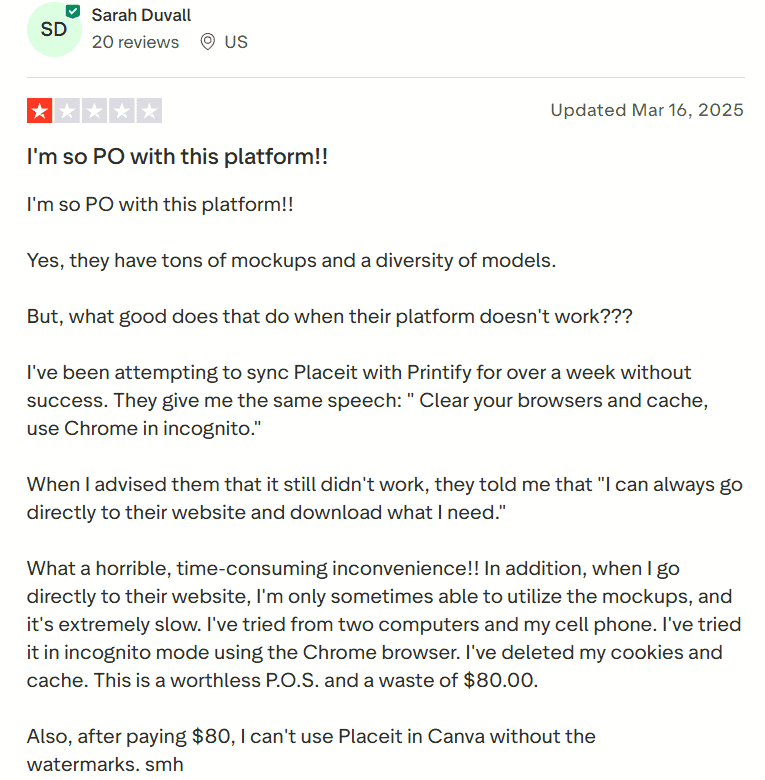Click the fifth grey rating star
Screen dimensions: 765x780
[149, 111]
